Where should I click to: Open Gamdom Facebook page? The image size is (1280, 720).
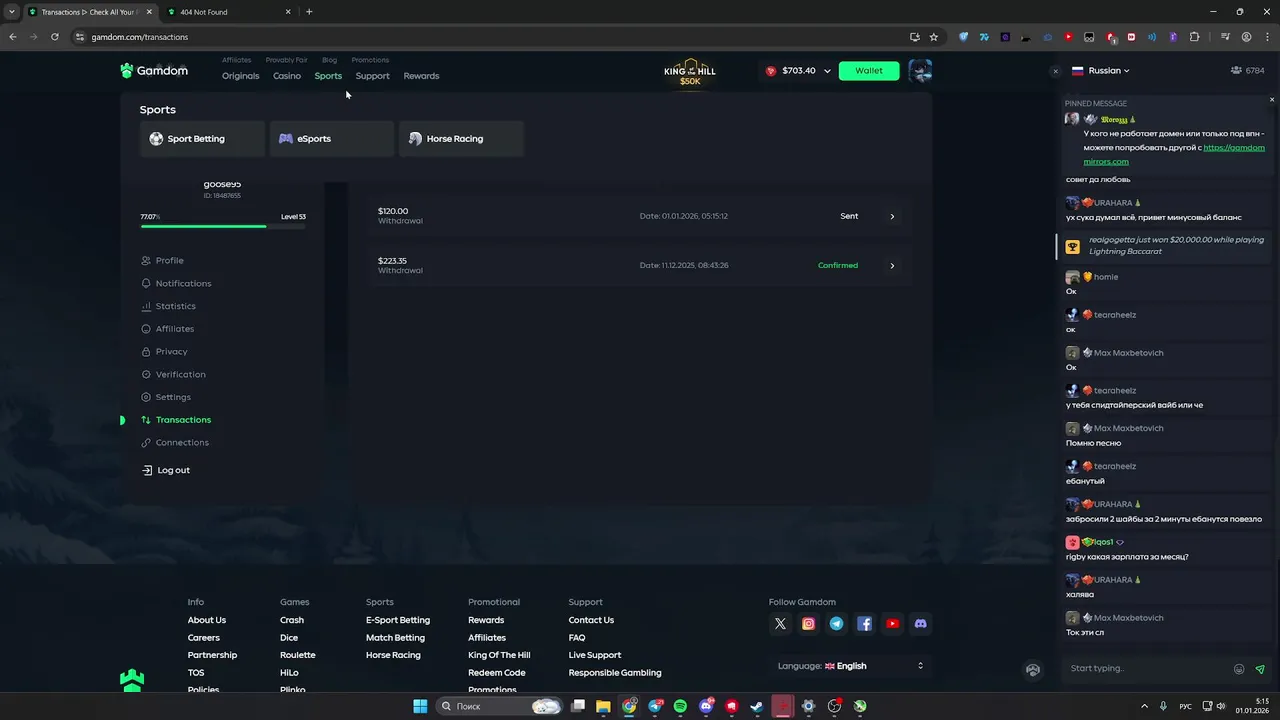click(864, 624)
